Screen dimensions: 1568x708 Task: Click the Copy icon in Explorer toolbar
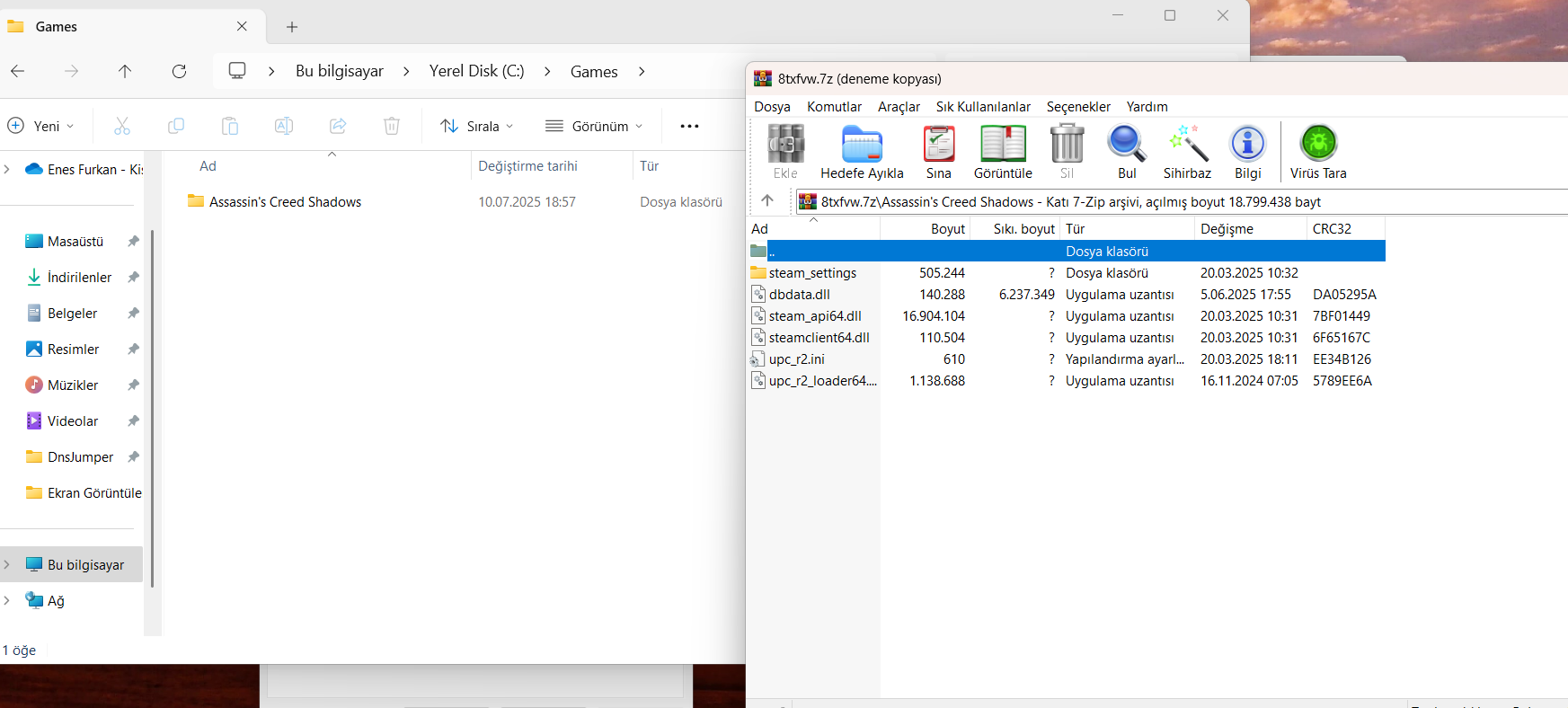[176, 126]
